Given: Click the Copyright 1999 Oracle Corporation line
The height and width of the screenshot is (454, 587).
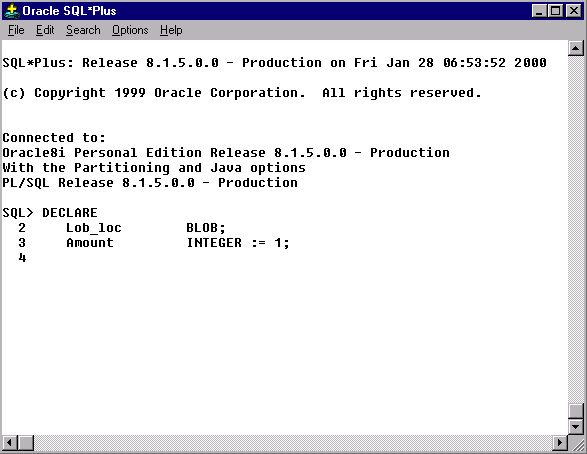Looking at the screenshot, I should point(242,92).
